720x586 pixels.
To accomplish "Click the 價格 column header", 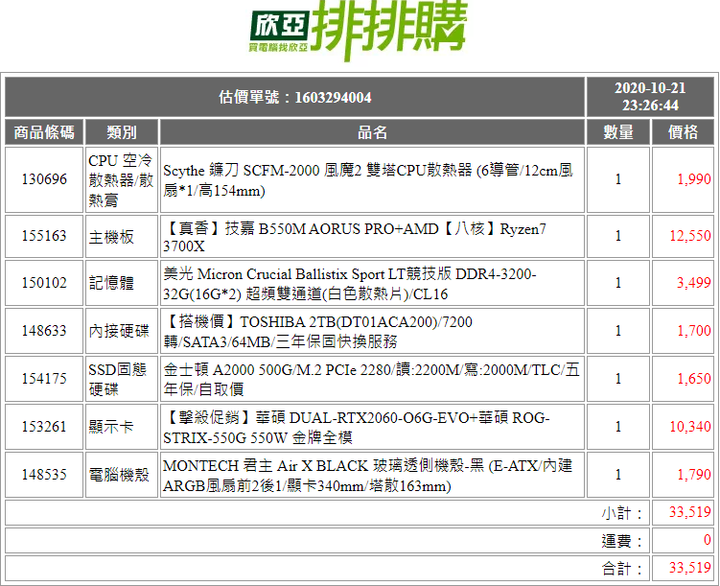I will tap(683, 132).
